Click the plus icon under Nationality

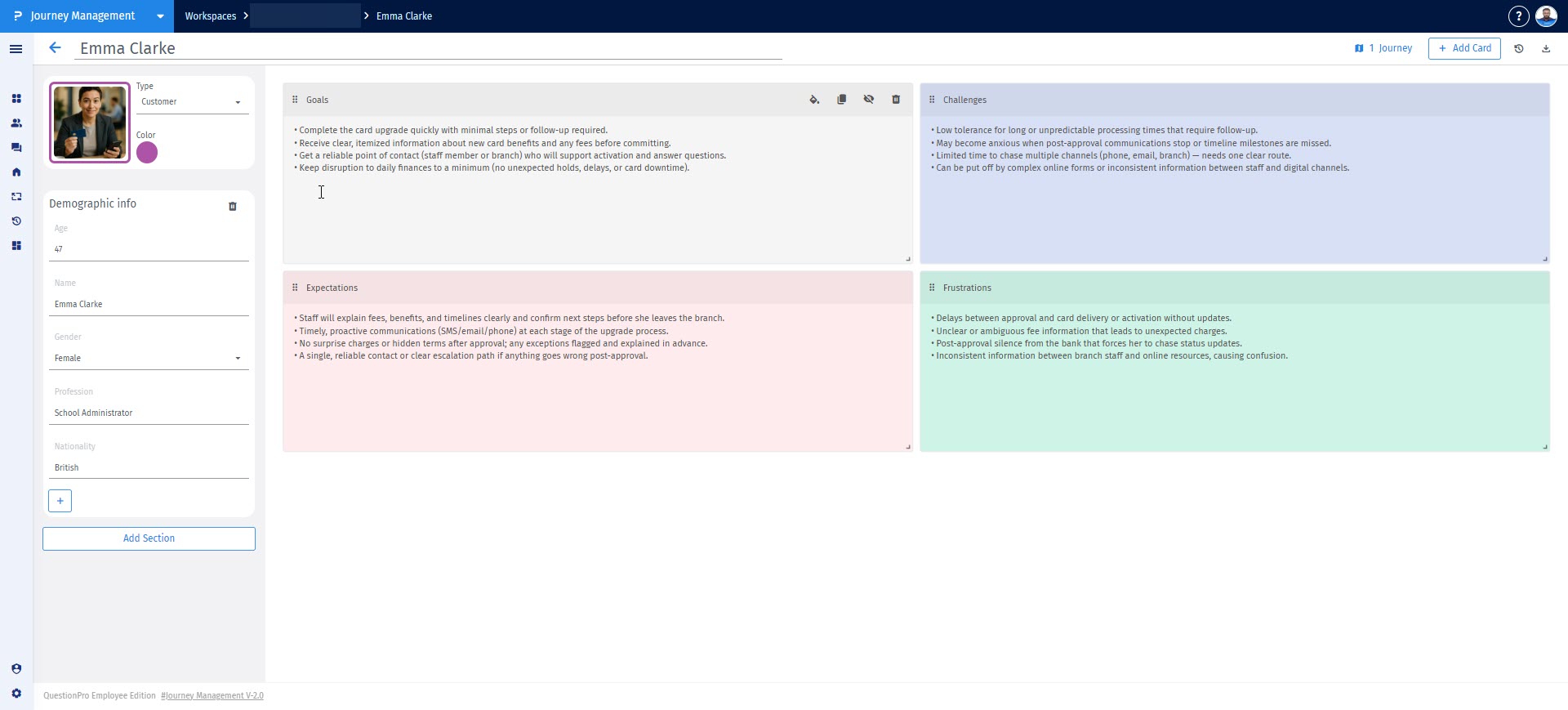coord(60,501)
